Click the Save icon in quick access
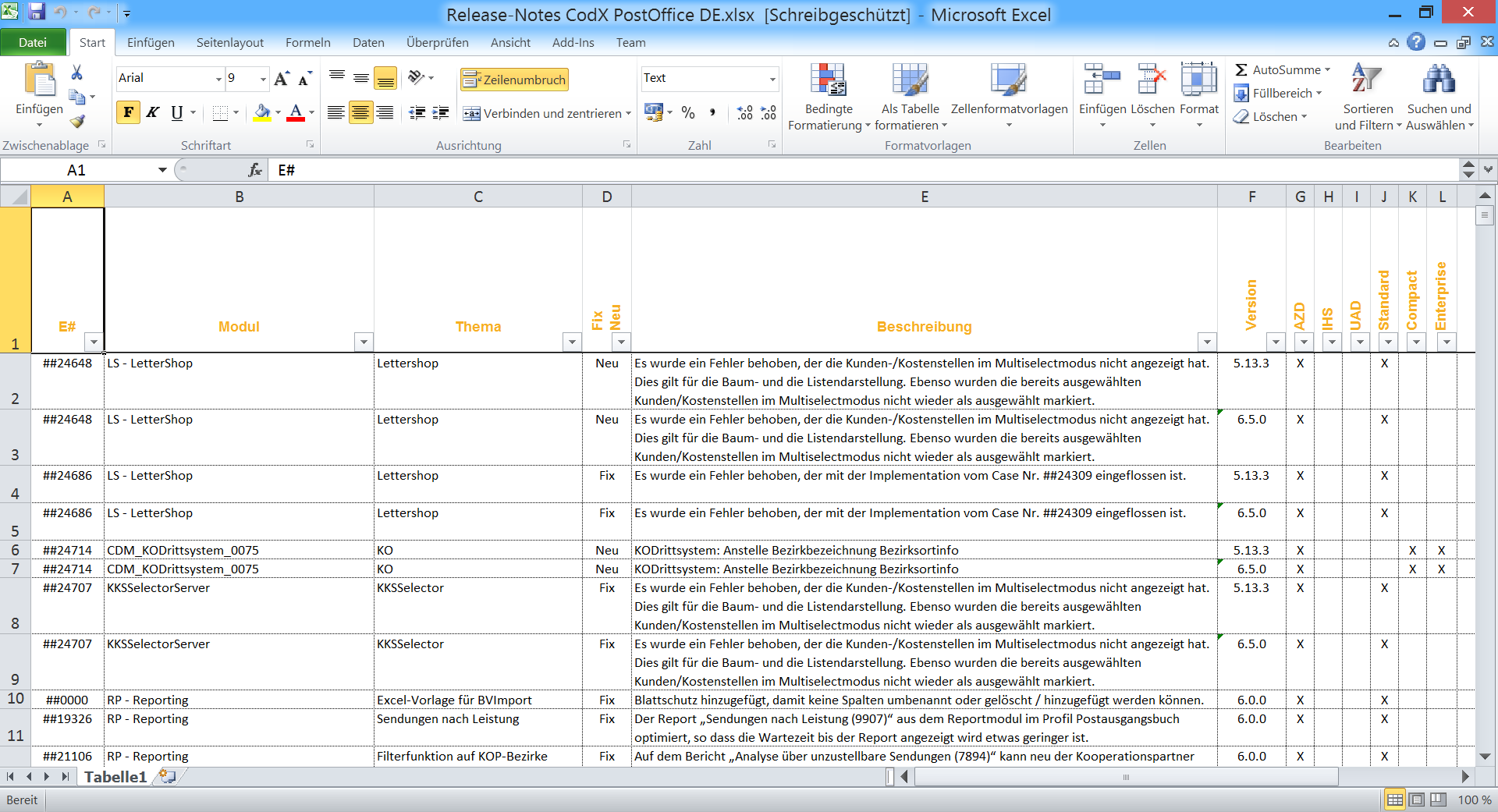This screenshot has height=812, width=1498. pyautogui.click(x=36, y=12)
